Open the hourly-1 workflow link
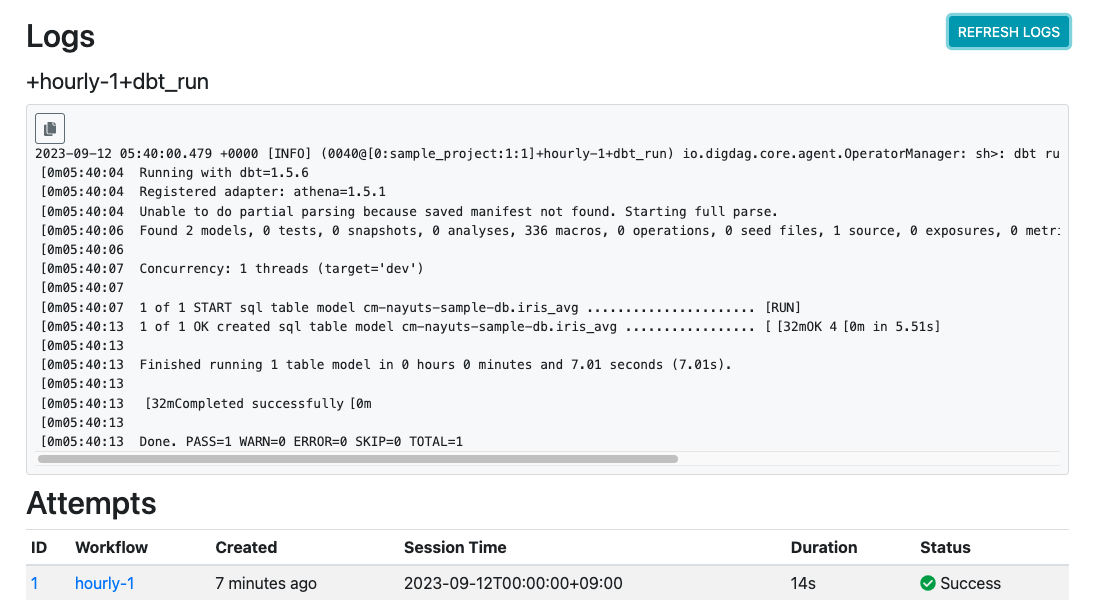1095x606 pixels. 104,583
